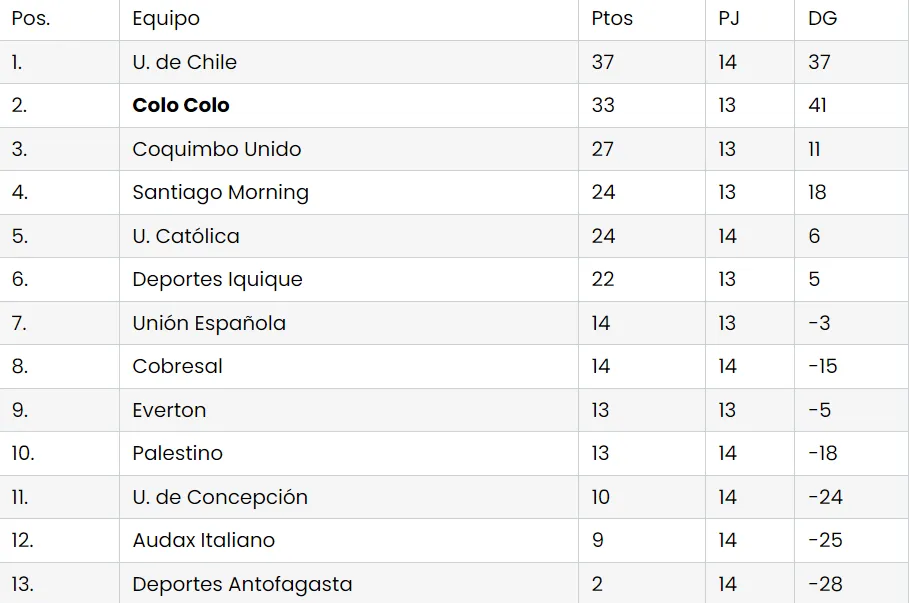Click the Santiago Morning team name
The height and width of the screenshot is (603, 909).
coord(220,192)
